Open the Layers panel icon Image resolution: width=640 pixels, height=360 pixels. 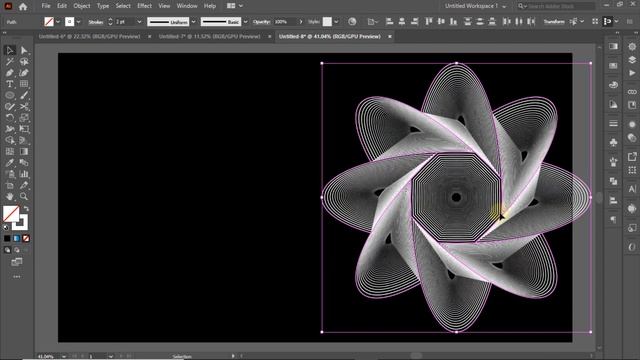pos(632,60)
